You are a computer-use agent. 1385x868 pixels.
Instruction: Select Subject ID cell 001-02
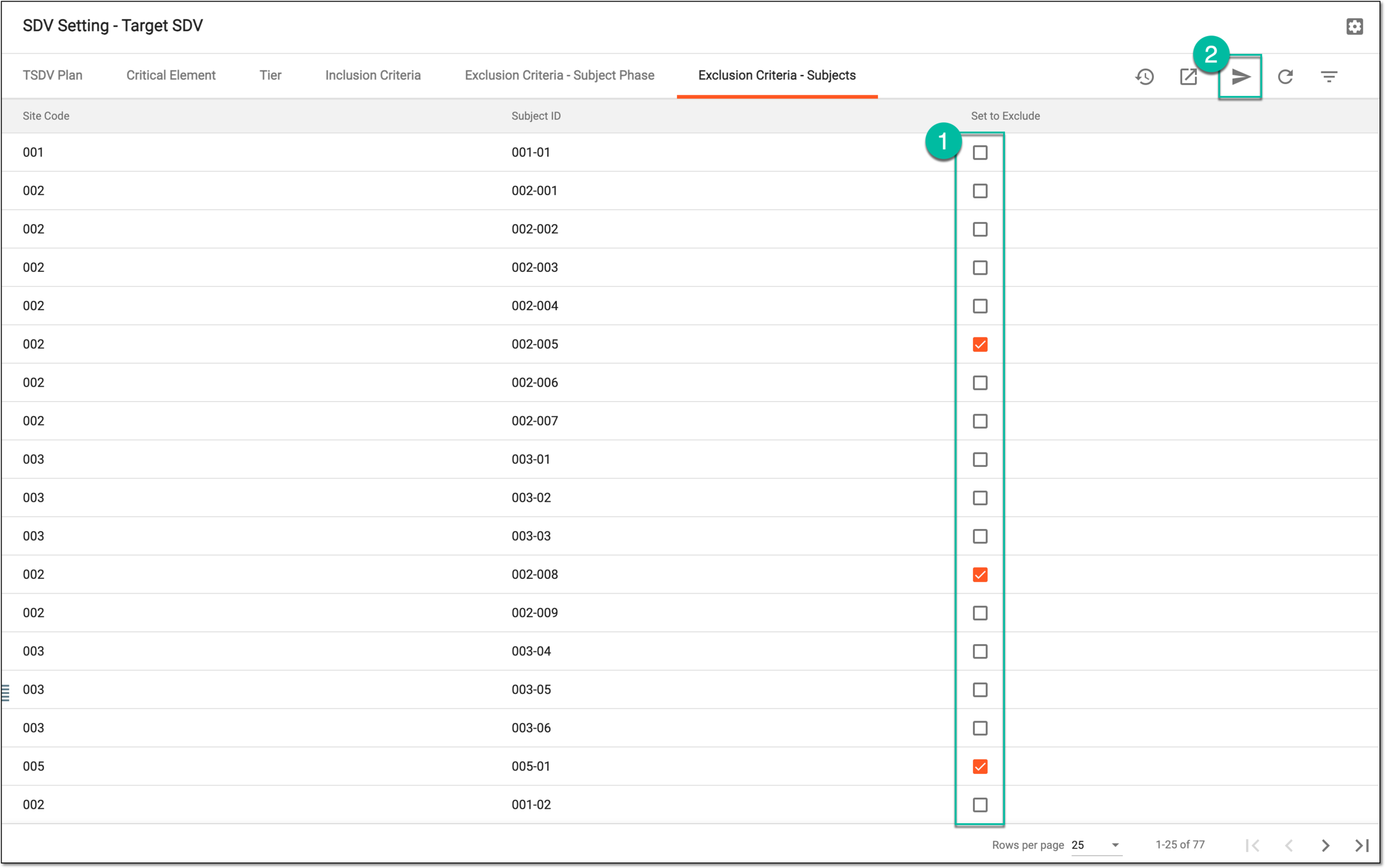click(531, 805)
